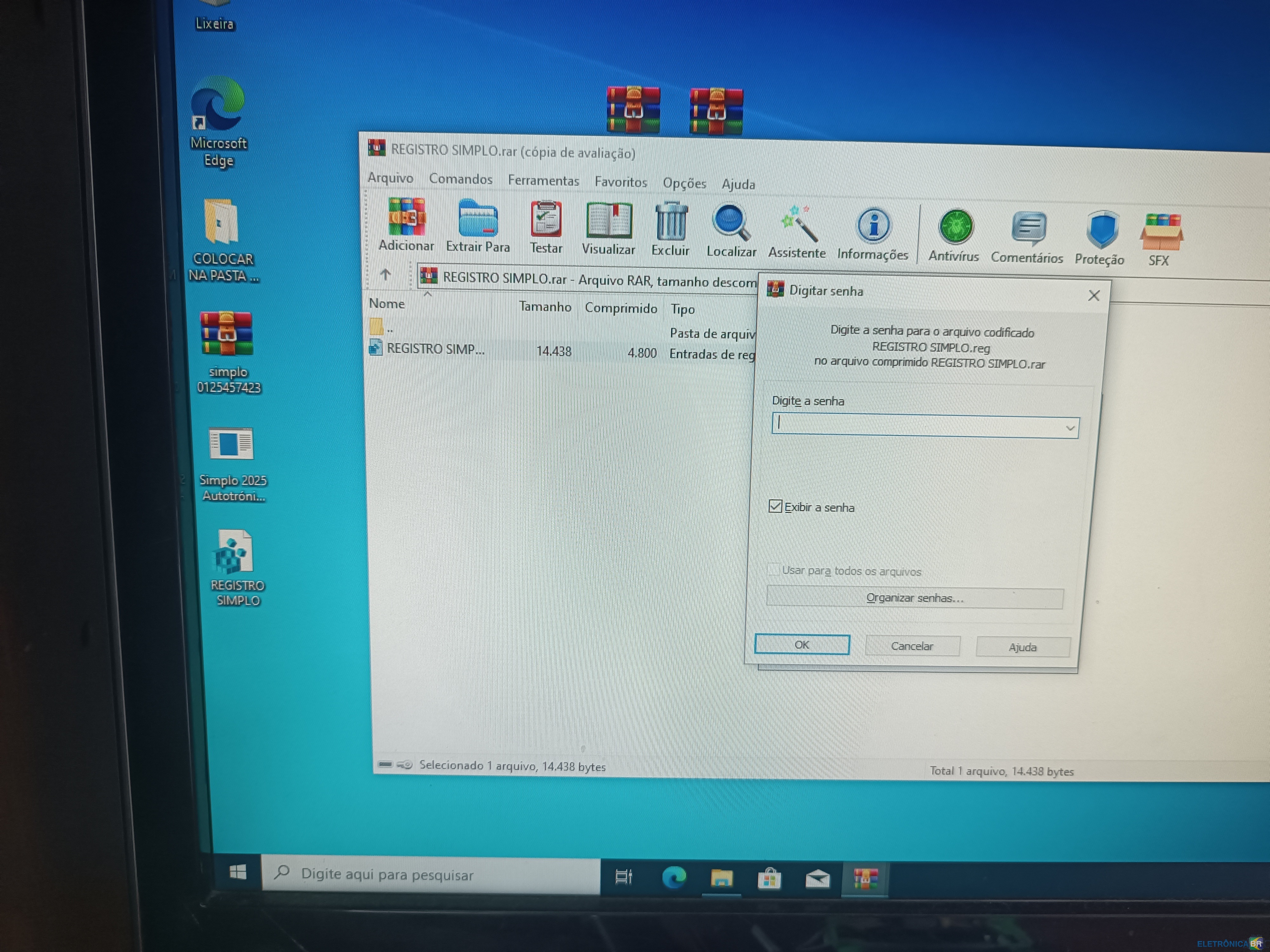
Task: Open the Ferramentas menu
Action: pyautogui.click(x=543, y=181)
